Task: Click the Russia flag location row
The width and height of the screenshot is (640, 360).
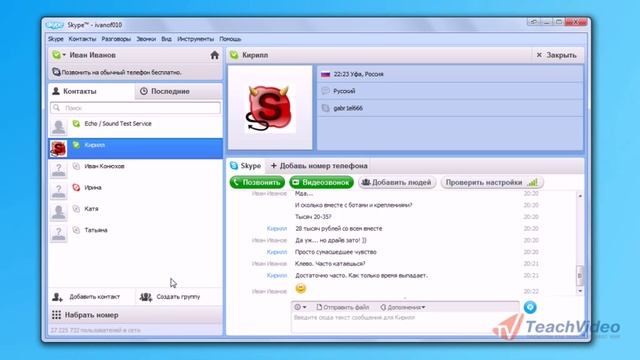Action: (x=450, y=74)
